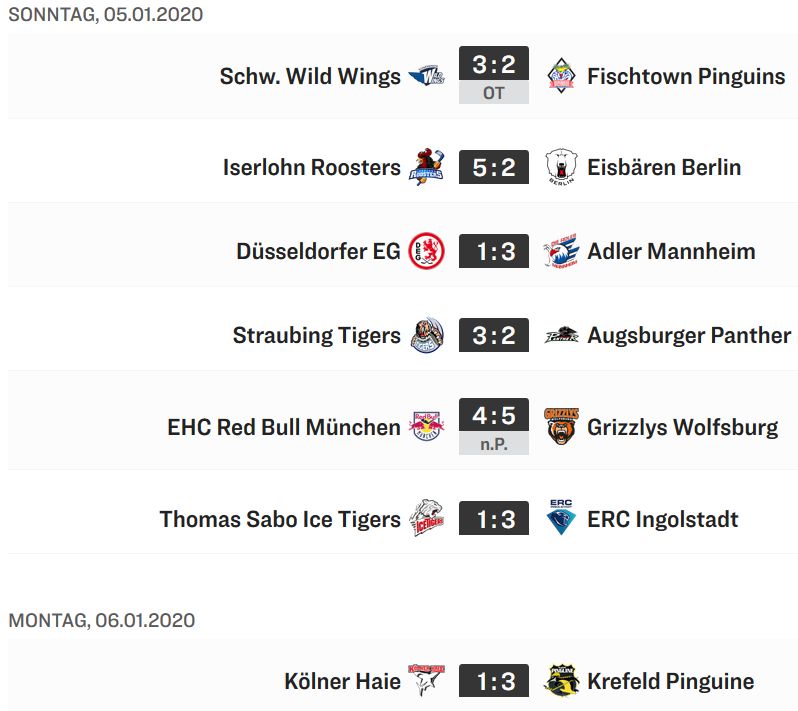
Task: Select the Eisbären Berlin polar bear logo
Action: point(561,167)
